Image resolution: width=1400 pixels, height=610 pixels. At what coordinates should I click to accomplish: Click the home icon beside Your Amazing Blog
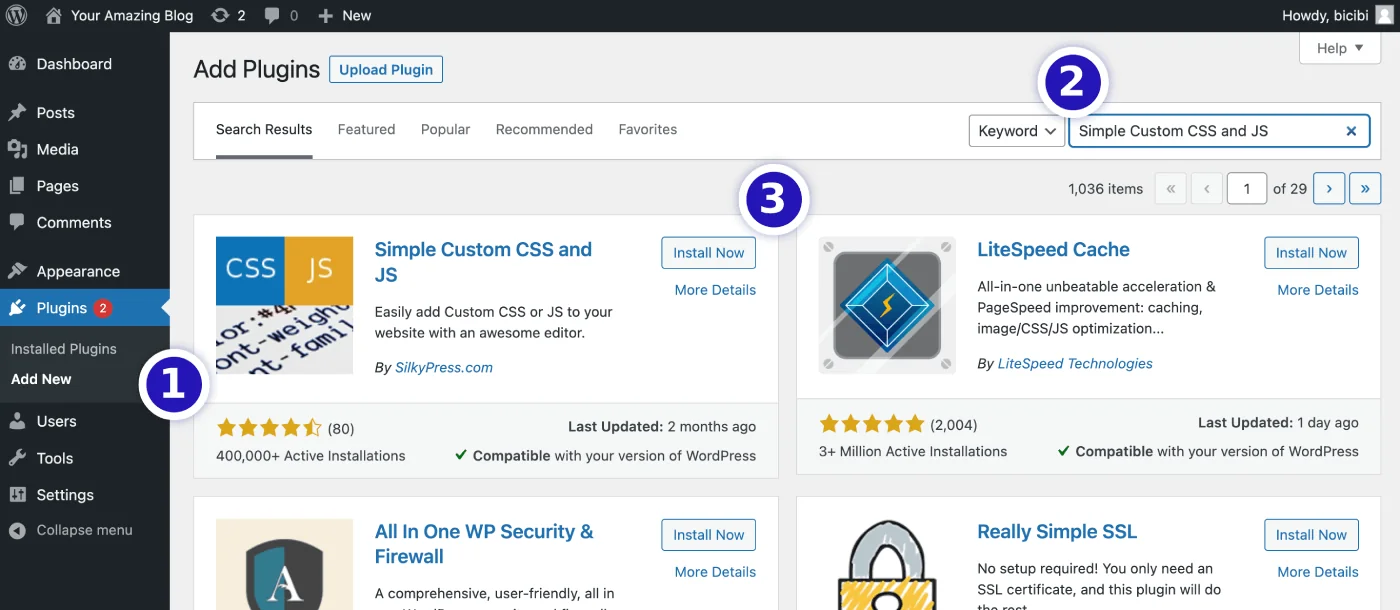[54, 15]
